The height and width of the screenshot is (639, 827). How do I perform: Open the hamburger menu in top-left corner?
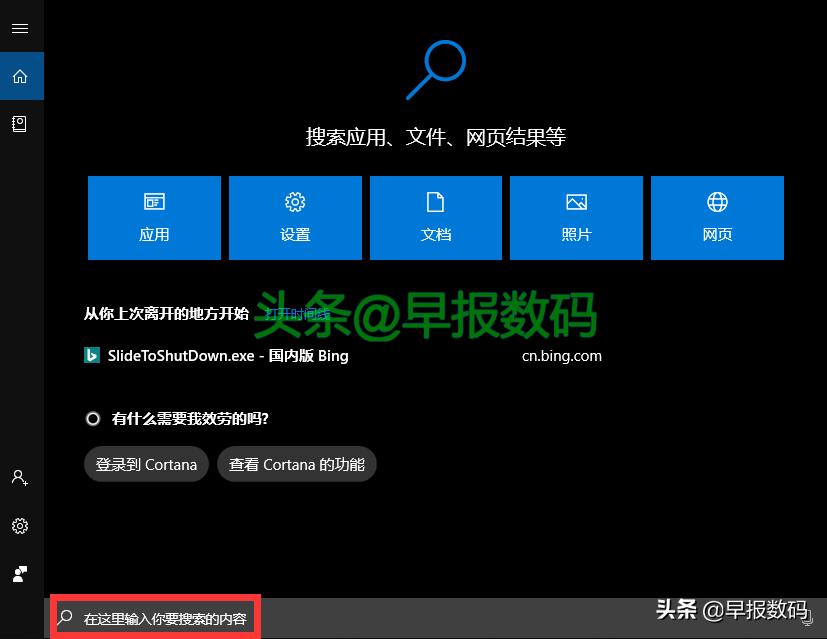[20, 28]
